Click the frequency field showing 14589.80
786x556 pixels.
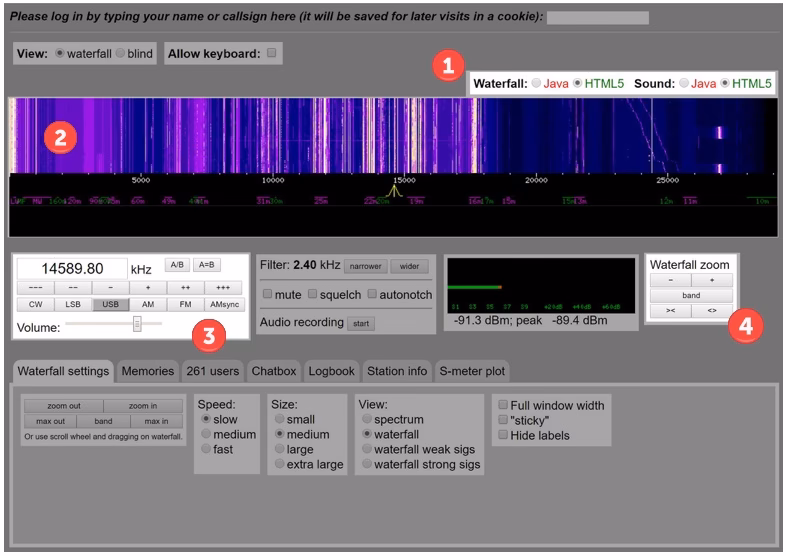click(72, 269)
